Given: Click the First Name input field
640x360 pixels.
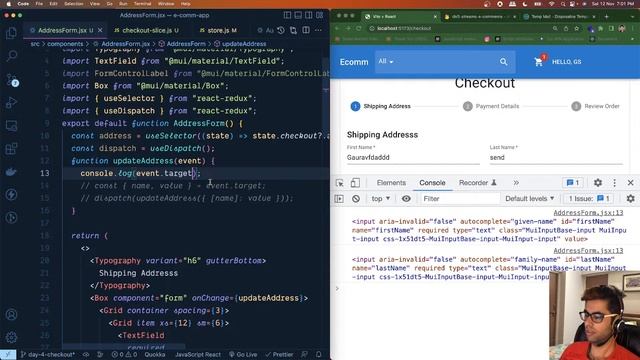Looking at the screenshot, I should point(413,158).
